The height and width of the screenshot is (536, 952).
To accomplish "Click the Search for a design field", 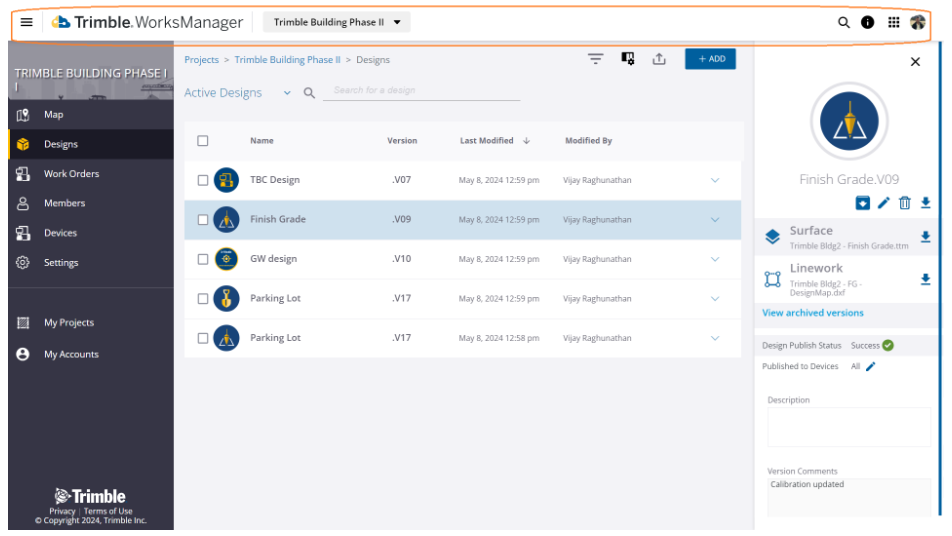I will tap(421, 90).
